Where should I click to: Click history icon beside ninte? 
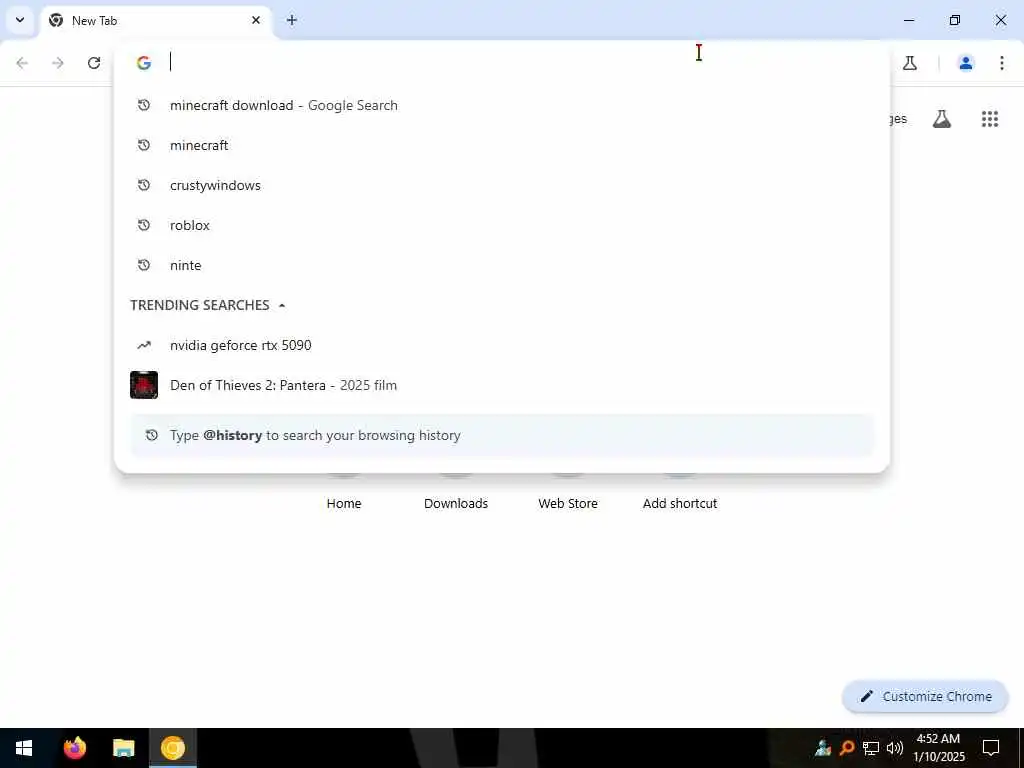click(x=144, y=265)
